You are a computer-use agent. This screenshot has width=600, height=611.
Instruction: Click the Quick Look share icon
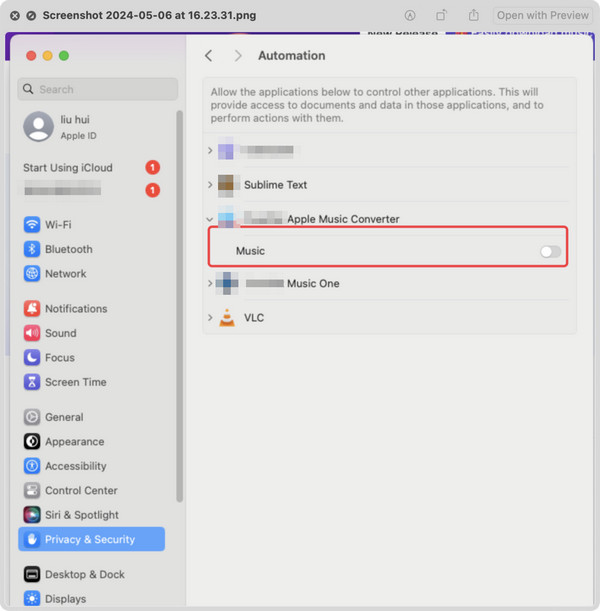click(473, 16)
